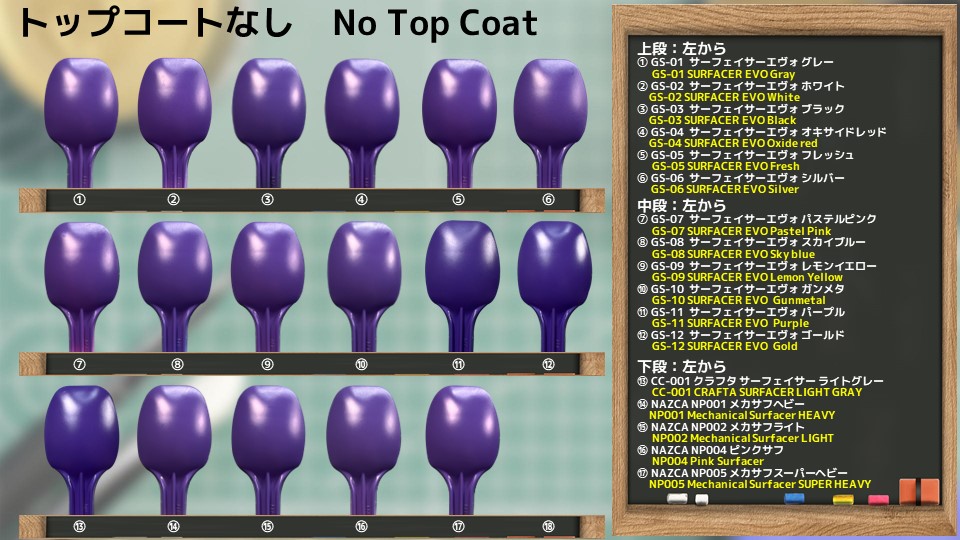Select the spoon above shelf label ⑨
Image resolution: width=960 pixels, height=540 pixels.
click(268, 287)
